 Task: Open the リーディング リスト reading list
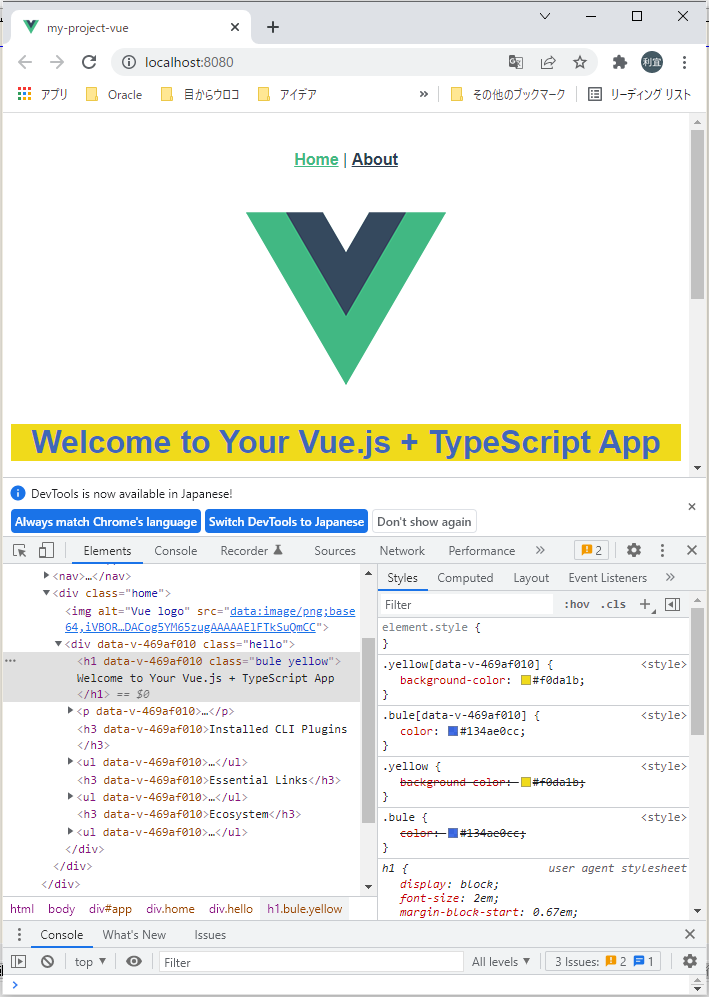point(639,94)
